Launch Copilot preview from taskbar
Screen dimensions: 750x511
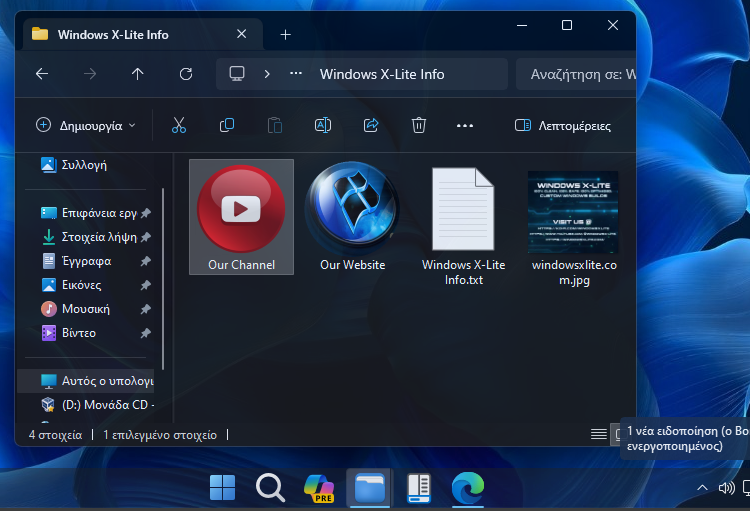click(x=320, y=488)
